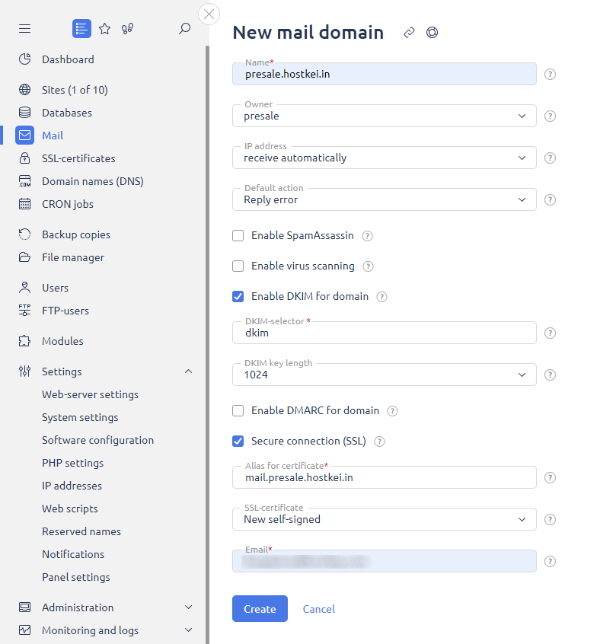
Task: Click the copy link icon beside title
Action: (408, 33)
